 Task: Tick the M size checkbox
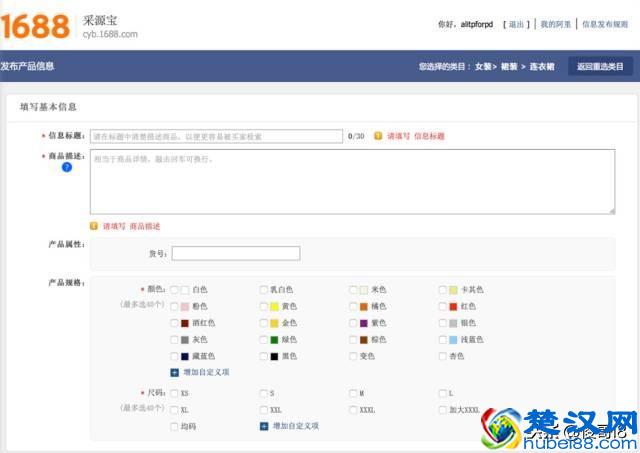tap(353, 393)
